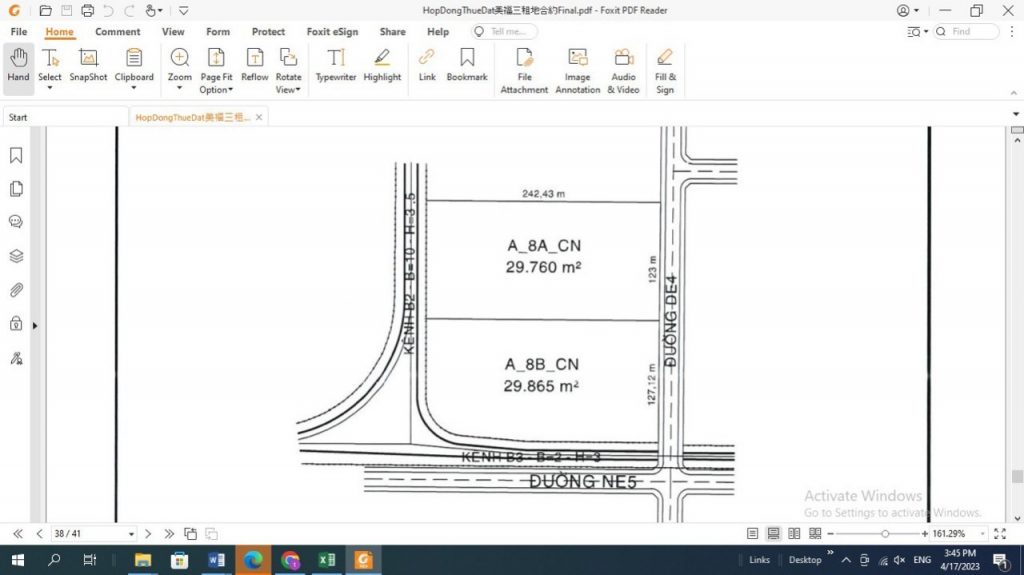Screen dimensions: 1024x575
Task: Click Undo in quick access toolbar
Action: [x=108, y=10]
